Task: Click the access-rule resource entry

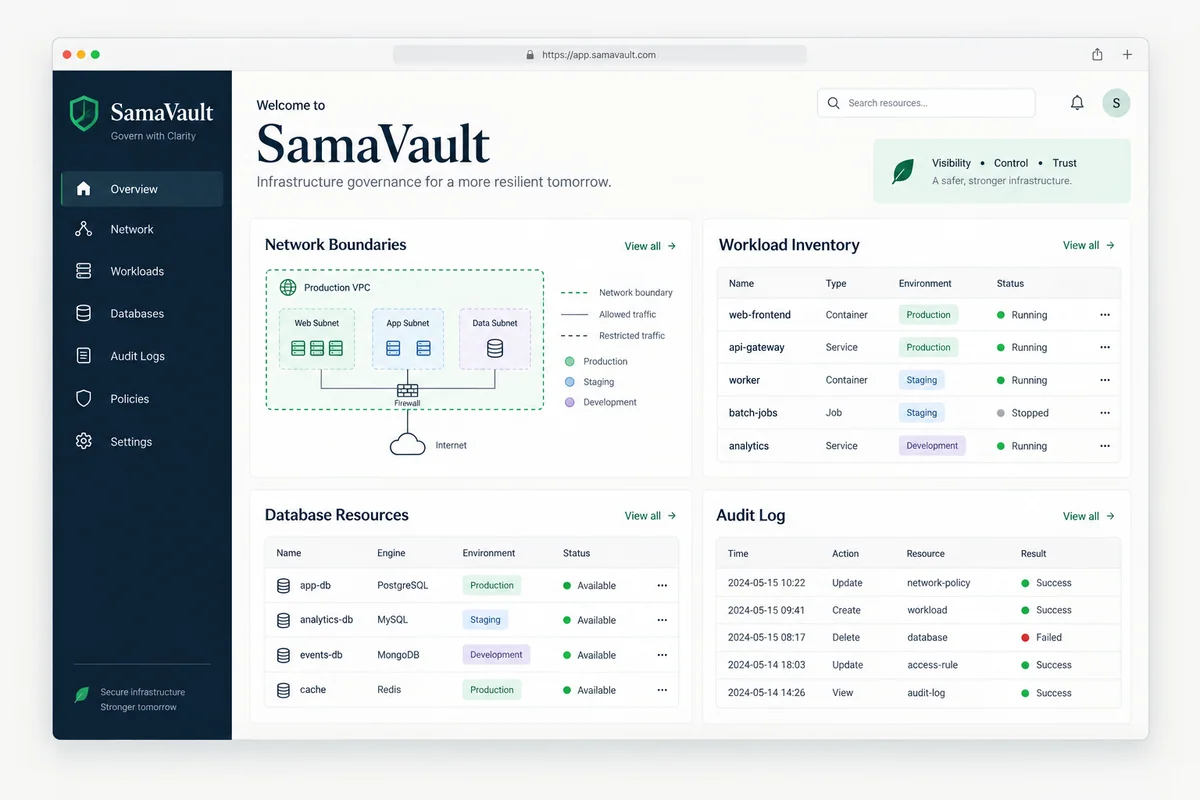Action: (x=932, y=665)
